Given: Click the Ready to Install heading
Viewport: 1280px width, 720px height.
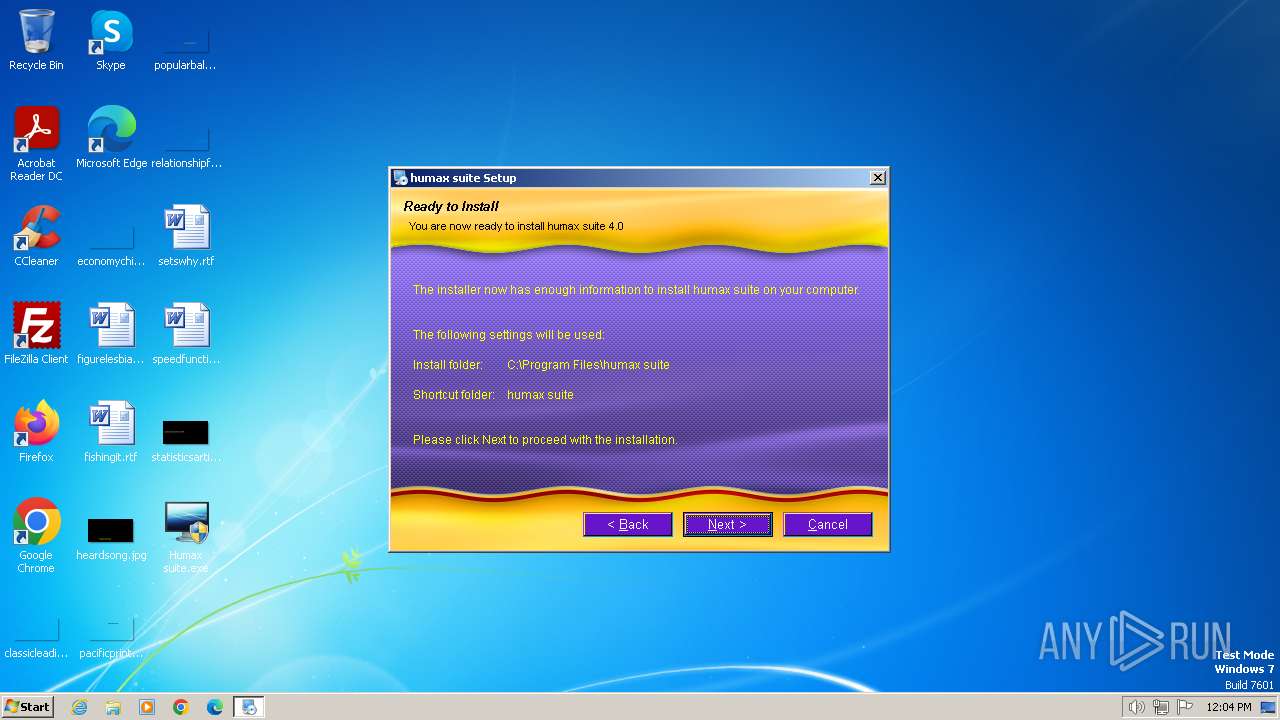Looking at the screenshot, I should click(451, 207).
